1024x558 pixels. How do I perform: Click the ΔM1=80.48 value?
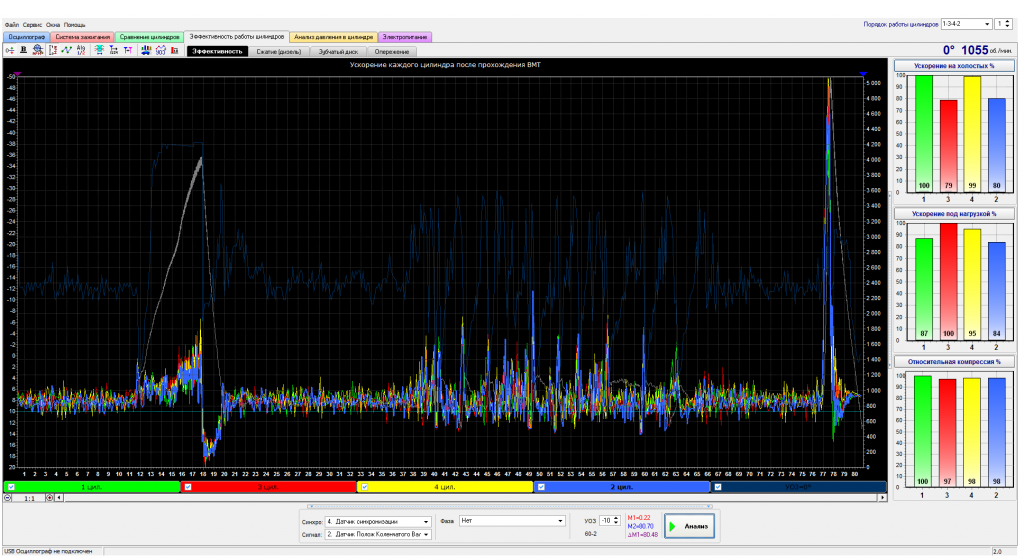(643, 534)
